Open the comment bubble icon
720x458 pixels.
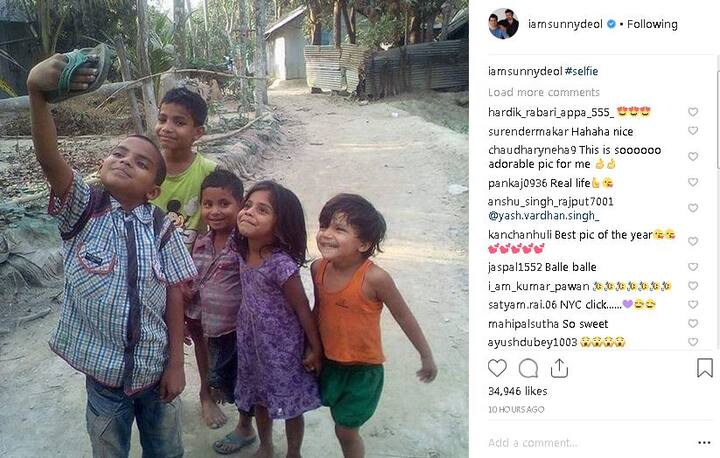pyautogui.click(x=528, y=368)
